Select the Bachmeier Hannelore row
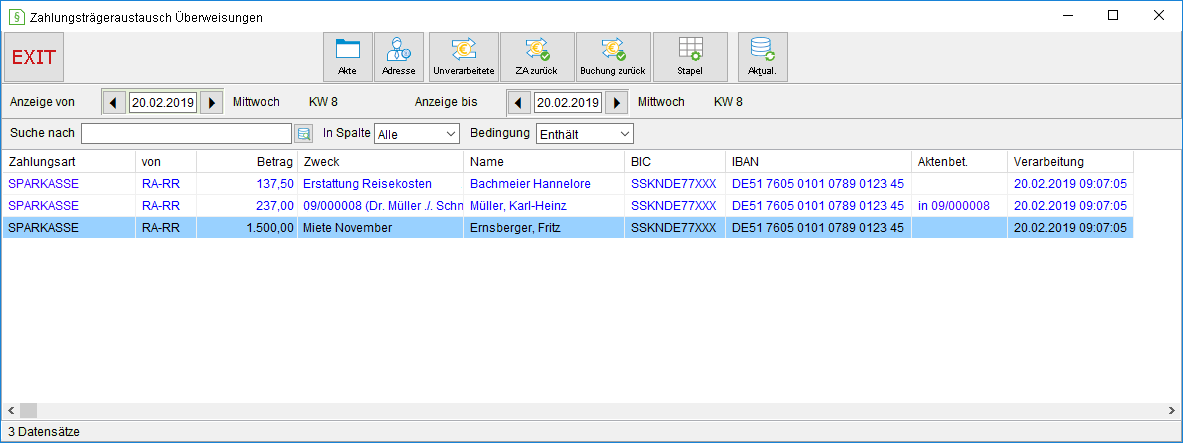1184x443 pixels. click(568, 183)
